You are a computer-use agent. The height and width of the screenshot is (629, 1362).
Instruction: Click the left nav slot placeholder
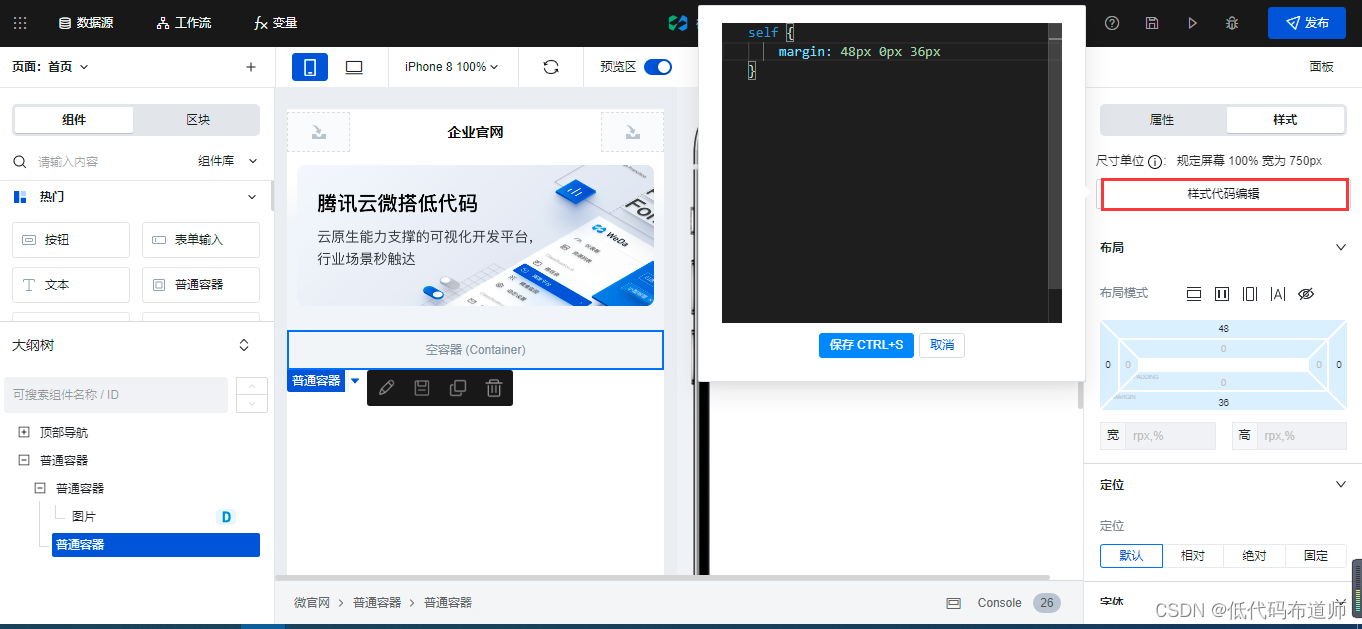[x=318, y=132]
